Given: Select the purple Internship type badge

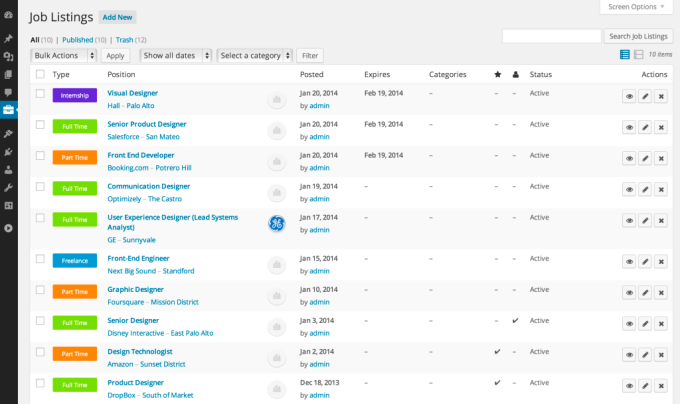Looking at the screenshot, I should point(75,95).
